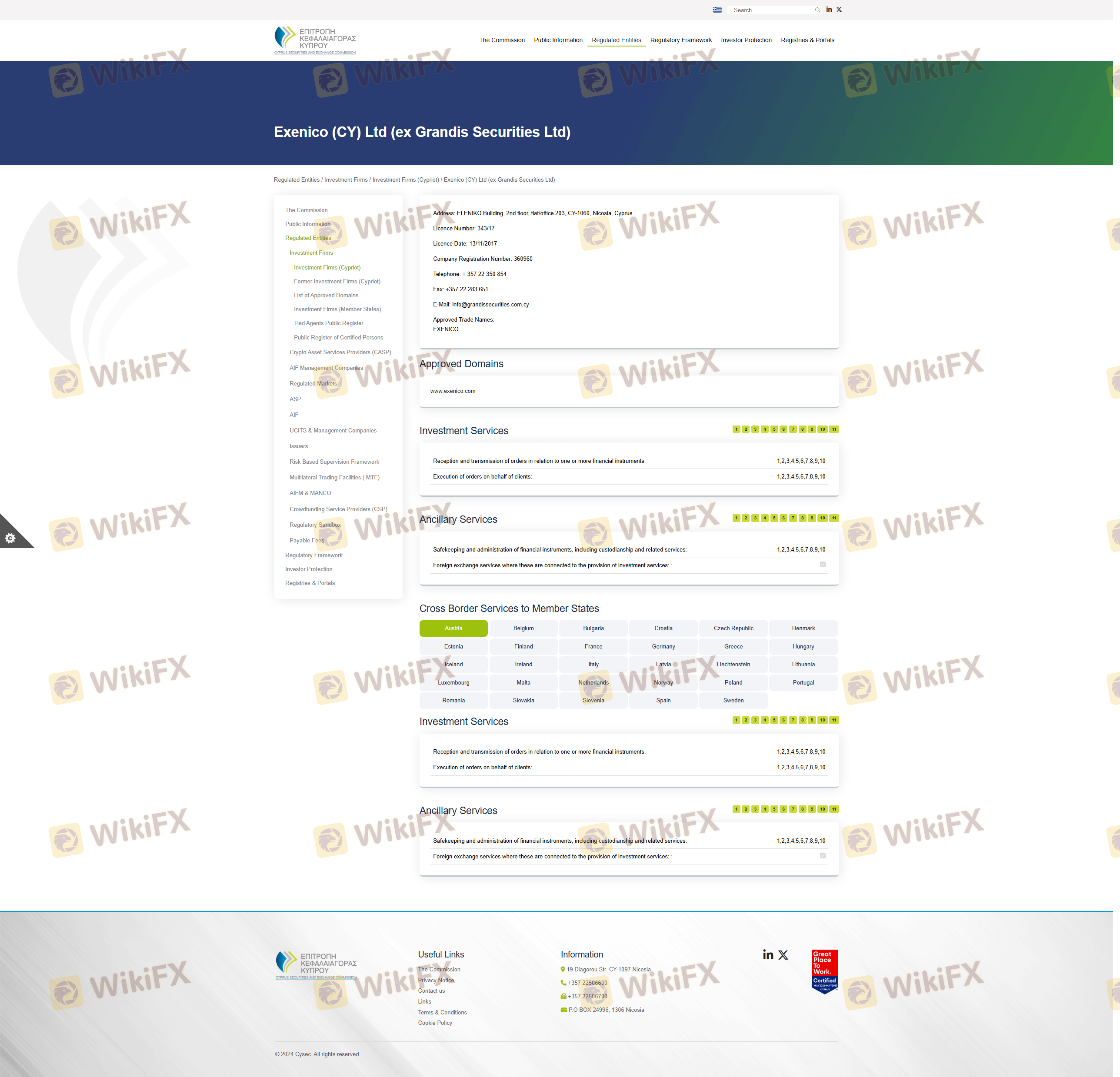Viewport: 1120px width, 1077px height.
Task: Expand Investment Firms in the sidebar
Action: pos(311,253)
